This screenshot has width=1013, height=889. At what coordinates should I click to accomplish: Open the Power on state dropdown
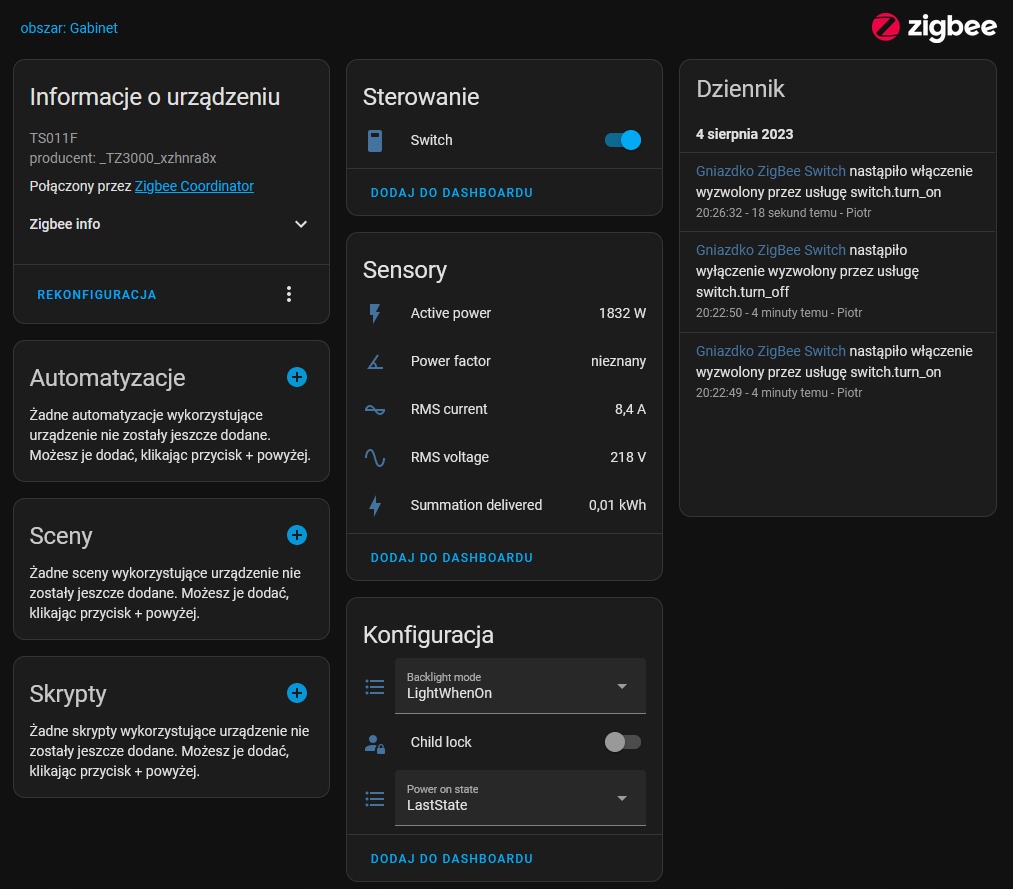pos(520,798)
